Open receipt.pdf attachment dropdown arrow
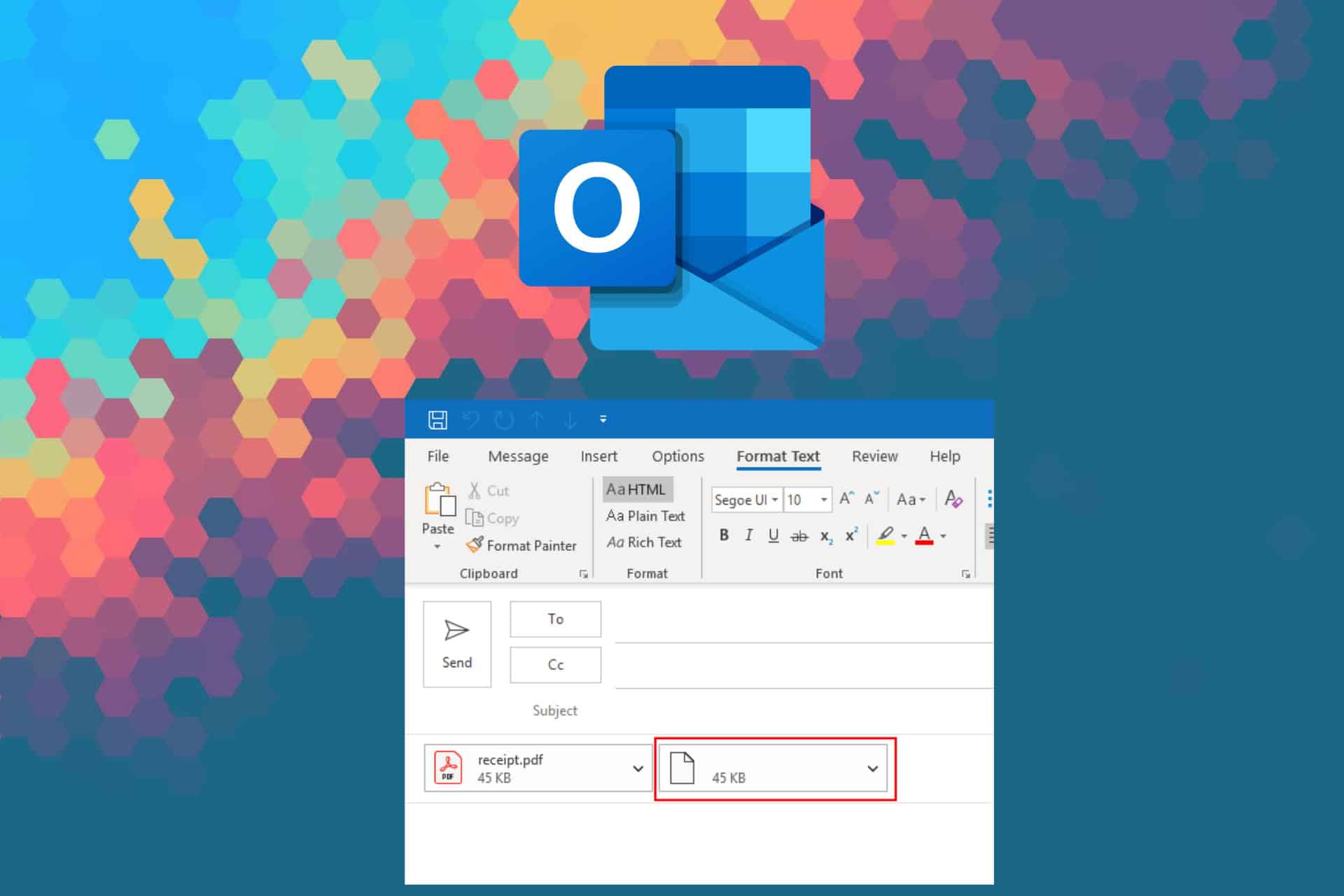 pyautogui.click(x=638, y=768)
